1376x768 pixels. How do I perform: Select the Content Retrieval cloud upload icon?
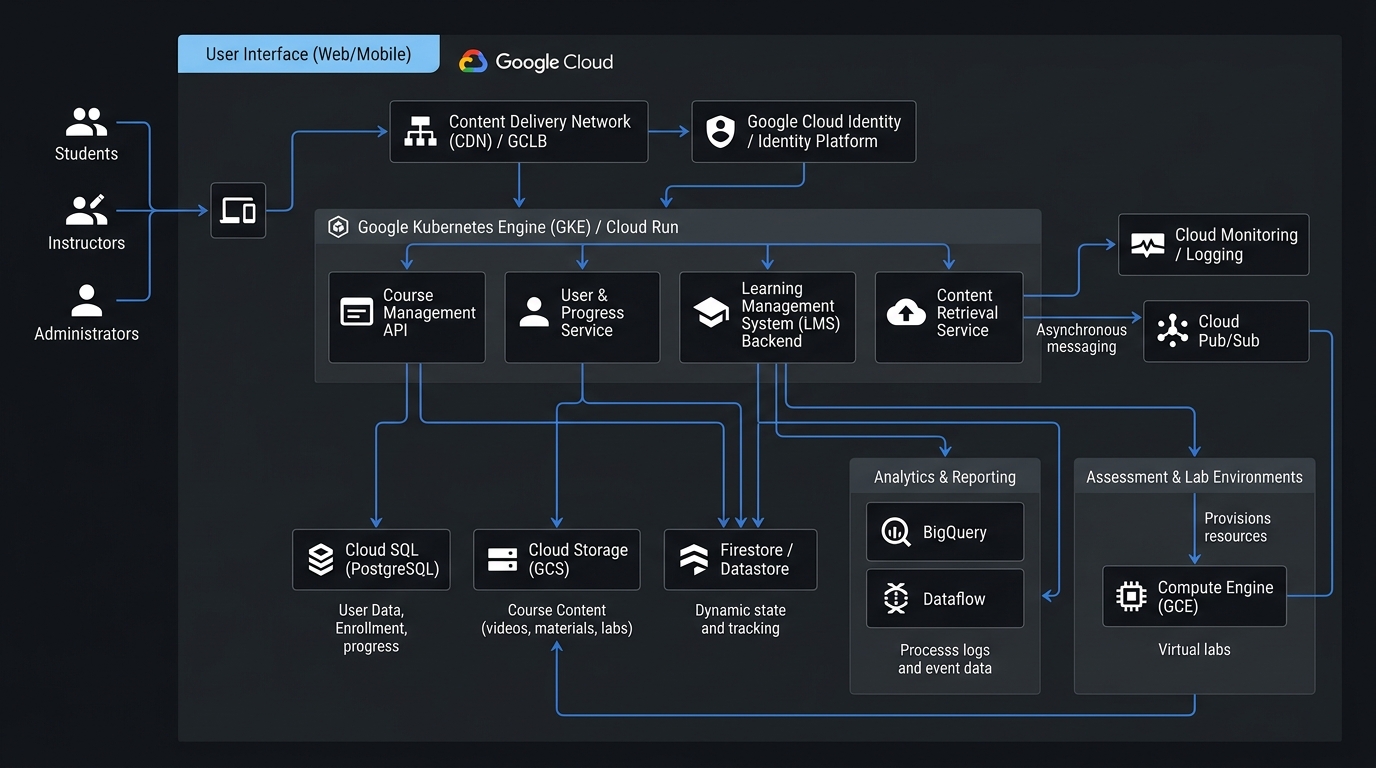click(906, 312)
